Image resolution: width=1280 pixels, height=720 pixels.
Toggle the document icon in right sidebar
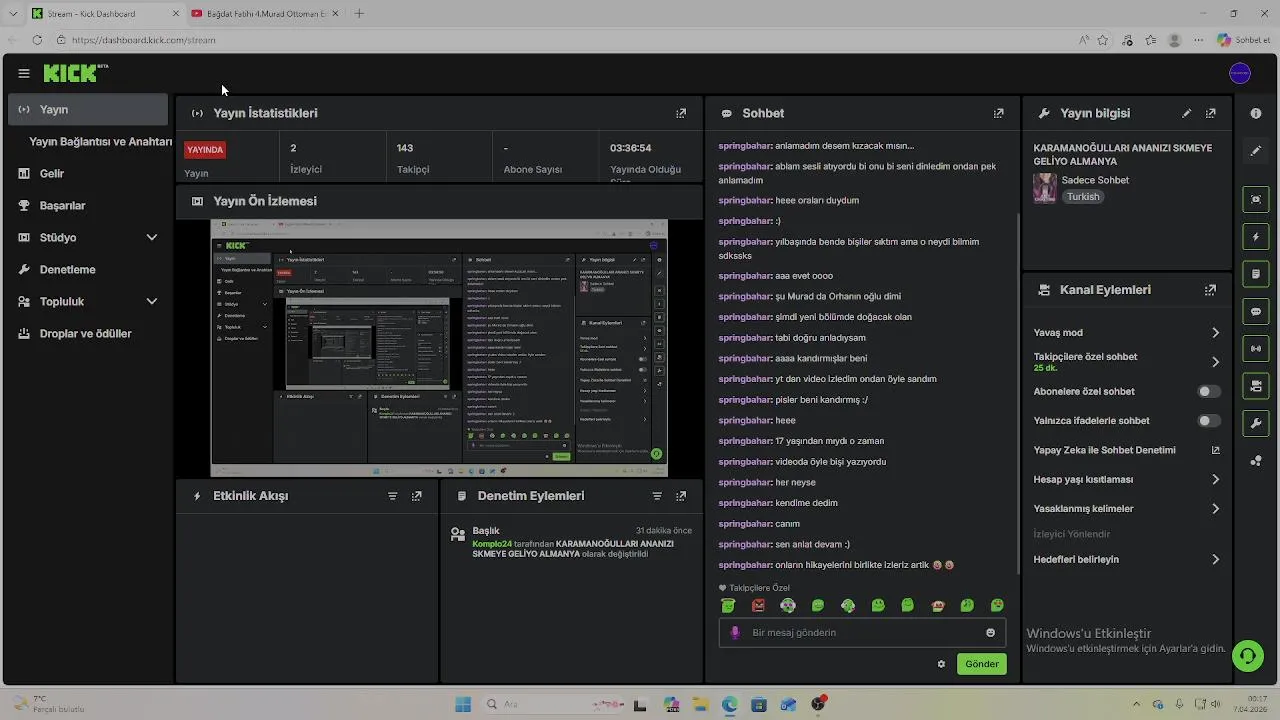point(1256,273)
